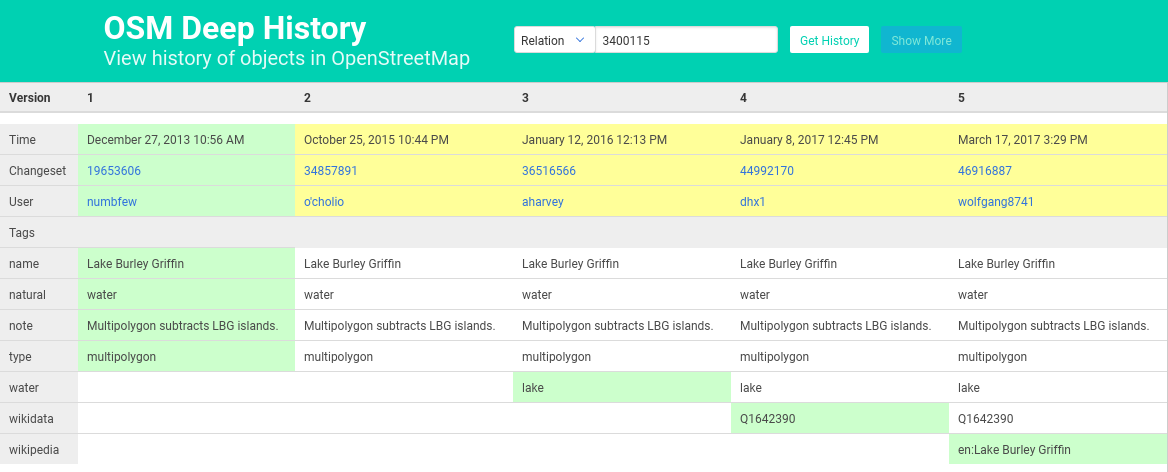1168x472 pixels.
Task: Click the green Q1642390 cell in version 4
Action: pos(840,419)
